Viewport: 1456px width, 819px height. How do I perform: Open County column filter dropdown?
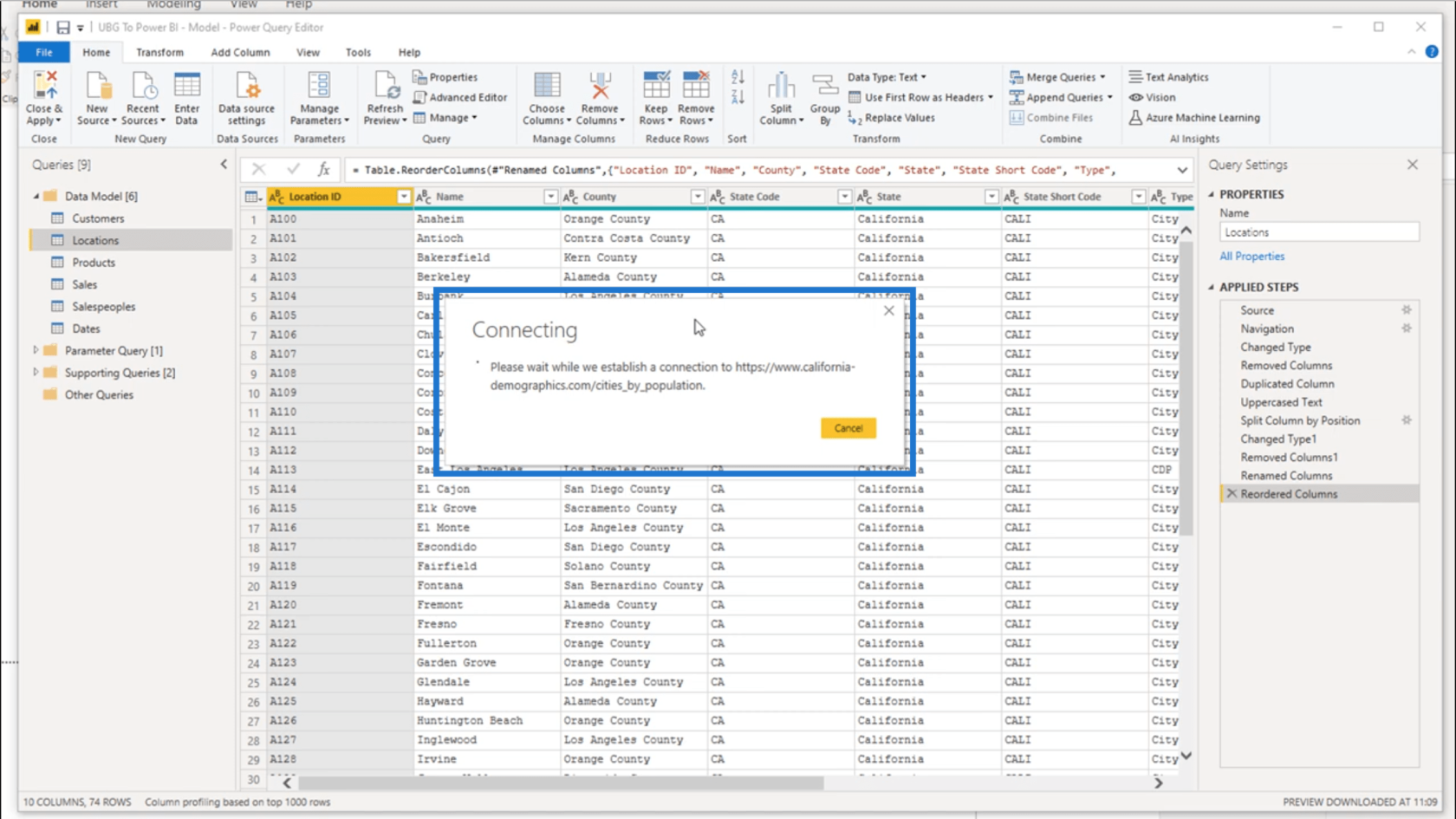click(x=697, y=197)
